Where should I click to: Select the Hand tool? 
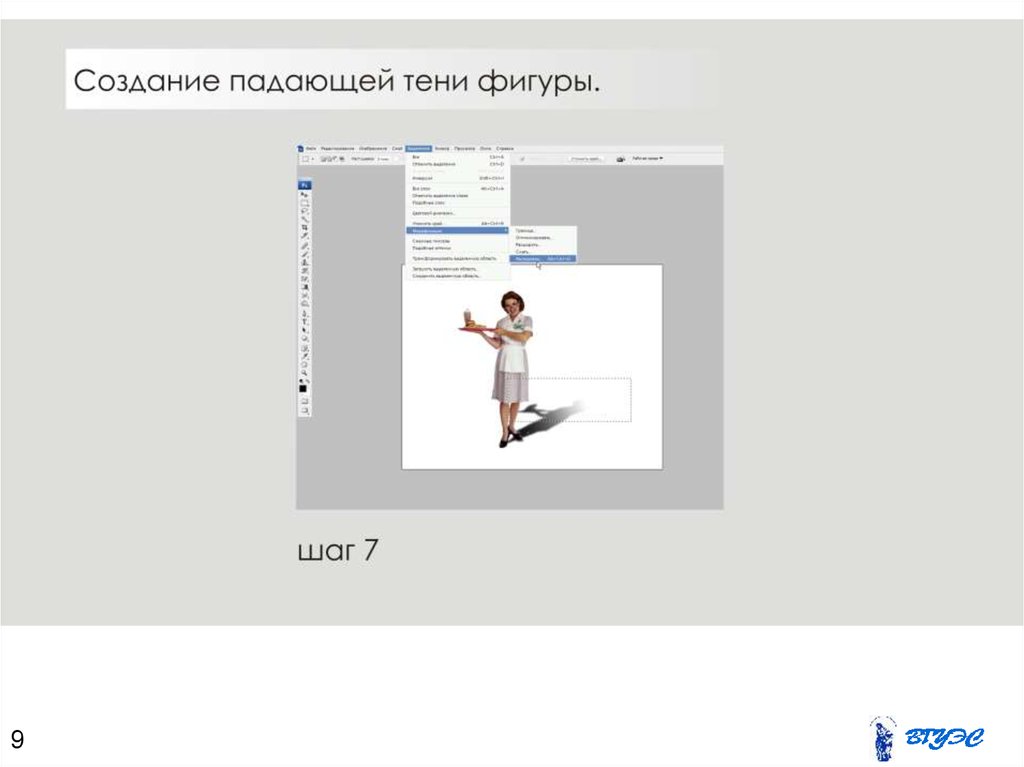click(304, 365)
